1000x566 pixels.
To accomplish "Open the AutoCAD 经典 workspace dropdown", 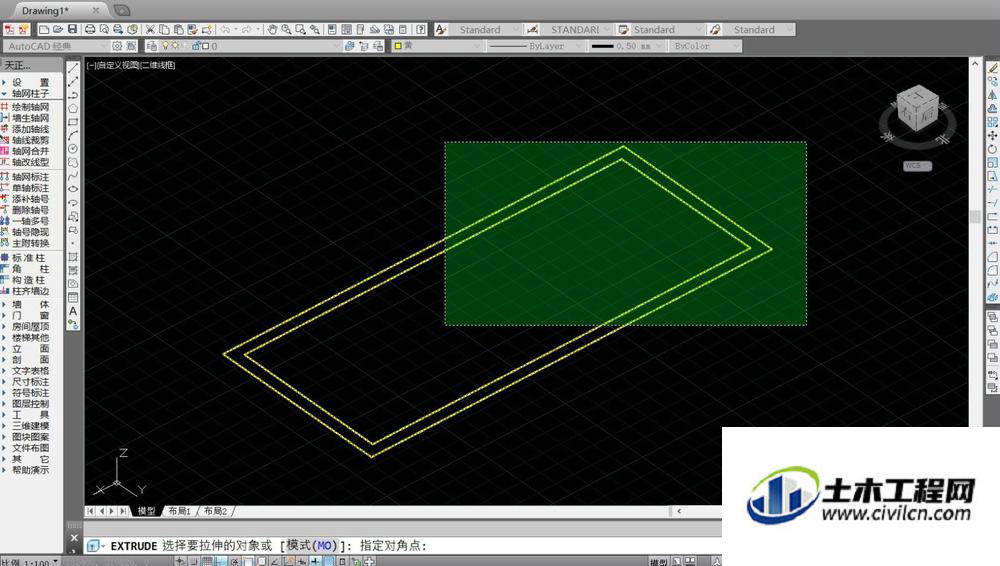I will coord(56,46).
